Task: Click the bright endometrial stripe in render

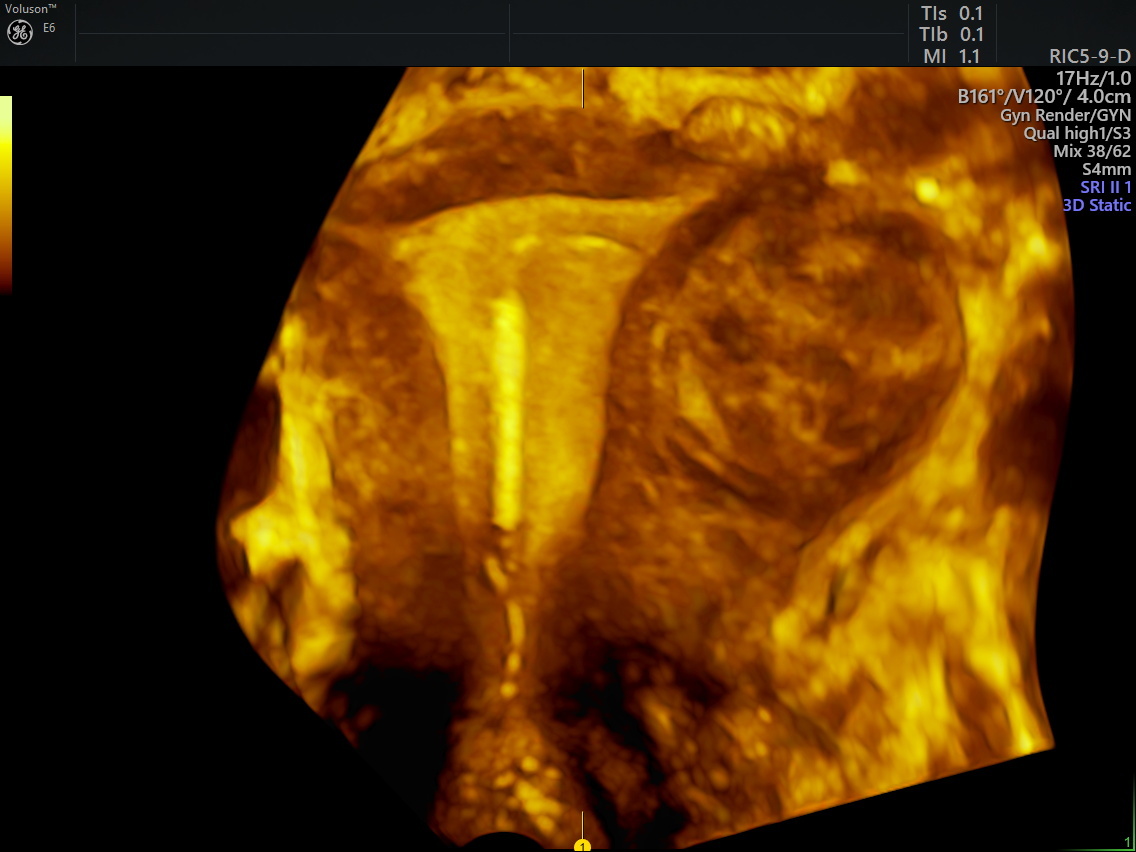Action: (509, 410)
